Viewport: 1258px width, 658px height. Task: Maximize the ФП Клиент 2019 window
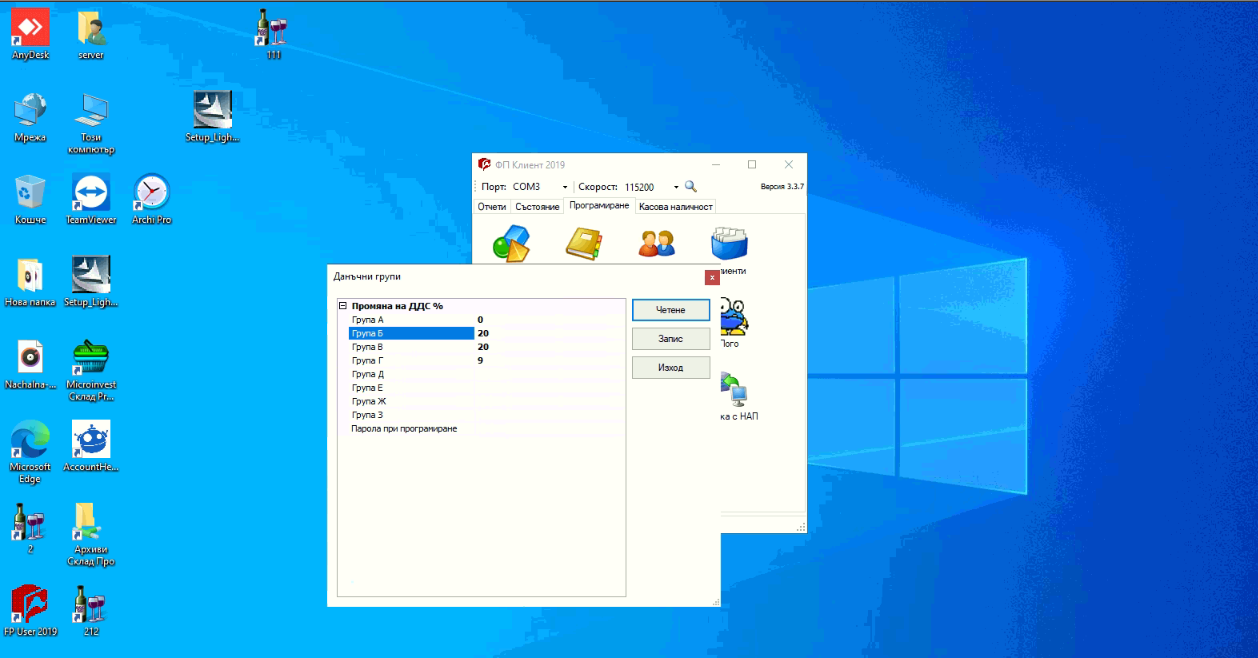[x=752, y=164]
